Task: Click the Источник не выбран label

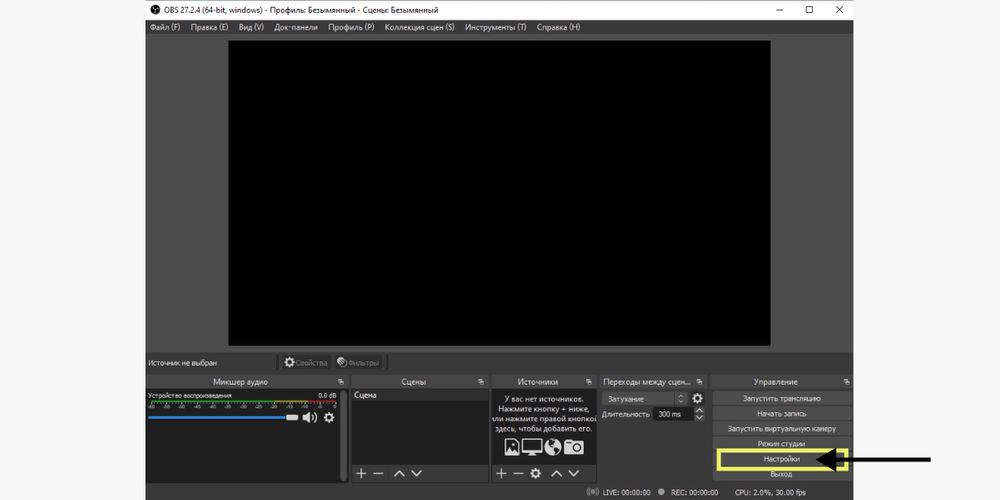Action: tap(182, 363)
